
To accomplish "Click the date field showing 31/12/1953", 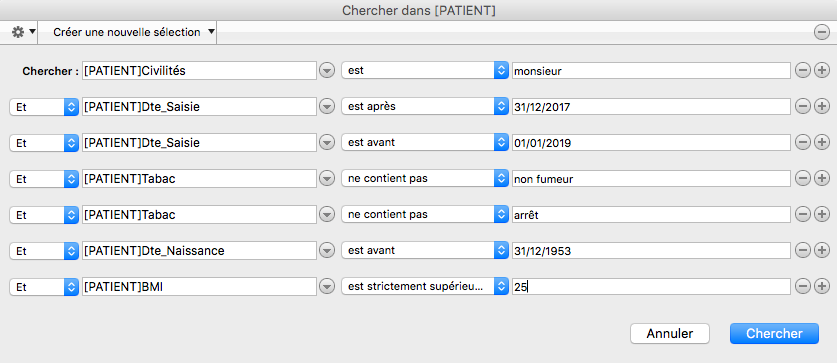I will click(x=651, y=250).
